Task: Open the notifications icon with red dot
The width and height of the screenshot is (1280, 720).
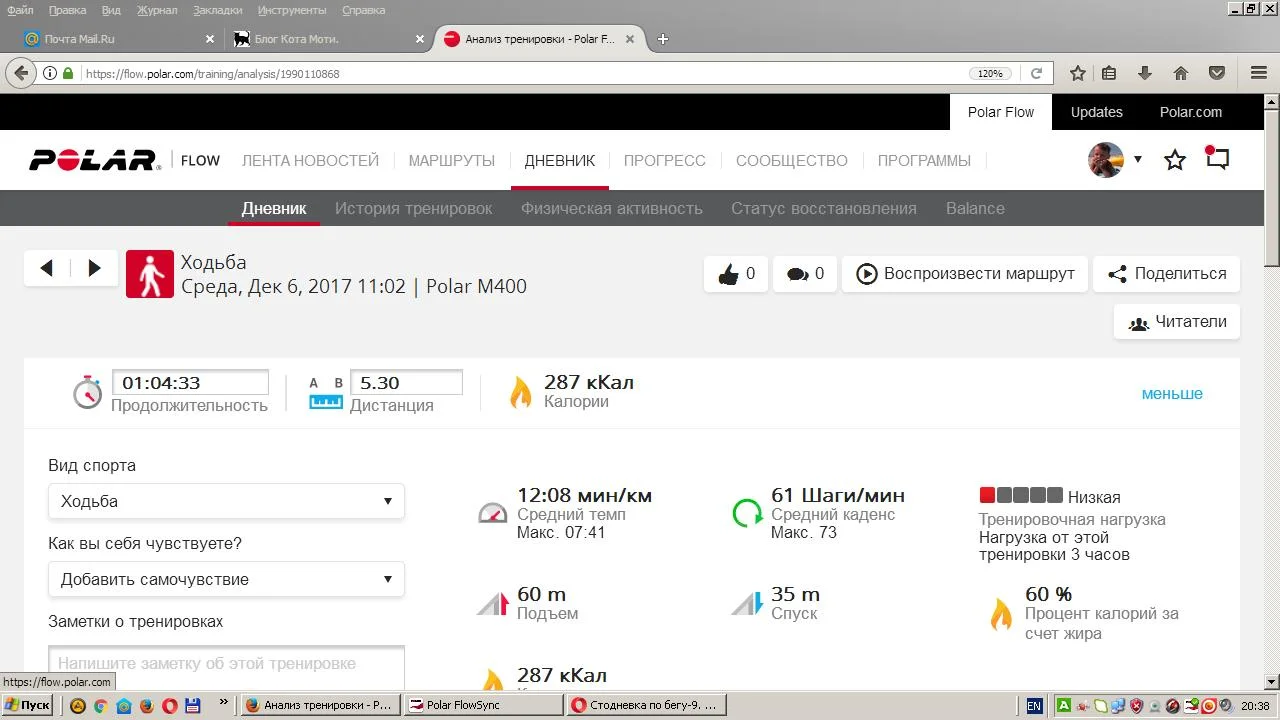Action: pos(1217,159)
